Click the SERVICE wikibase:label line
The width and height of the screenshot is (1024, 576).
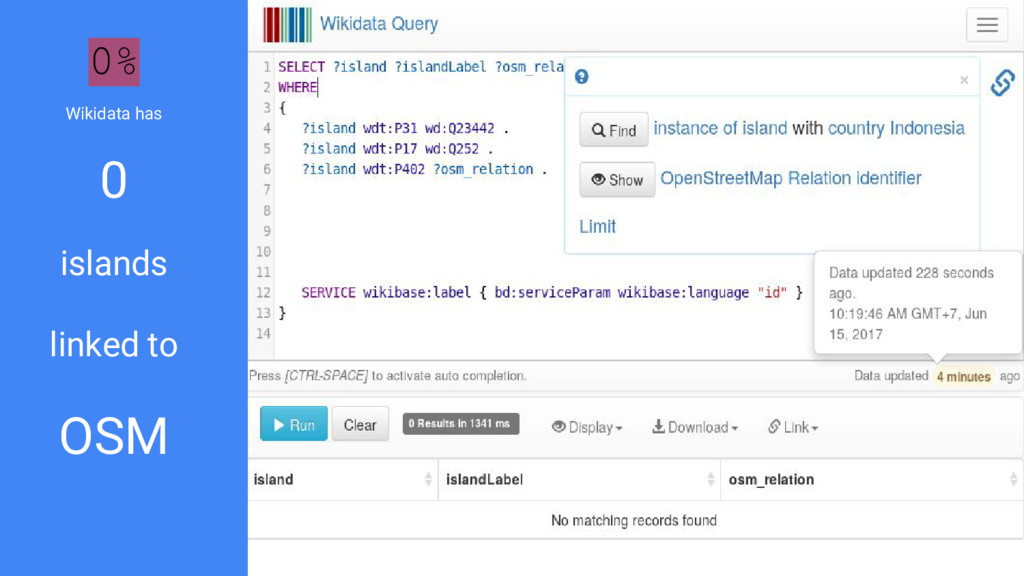(x=552, y=293)
